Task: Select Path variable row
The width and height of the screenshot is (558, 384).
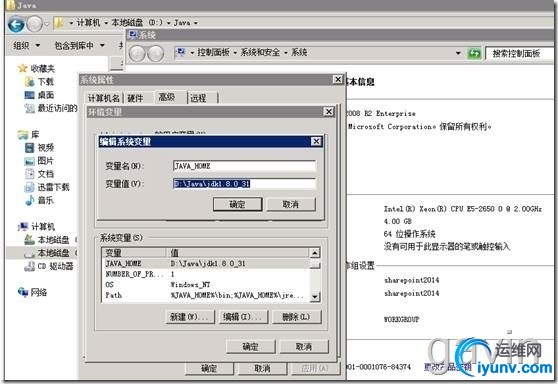Action: pos(206,295)
